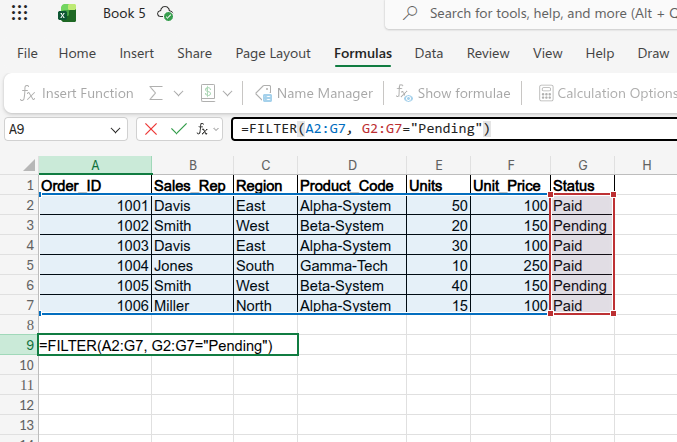Click the cloud saved status icon
677x442 pixels.
pos(166,14)
